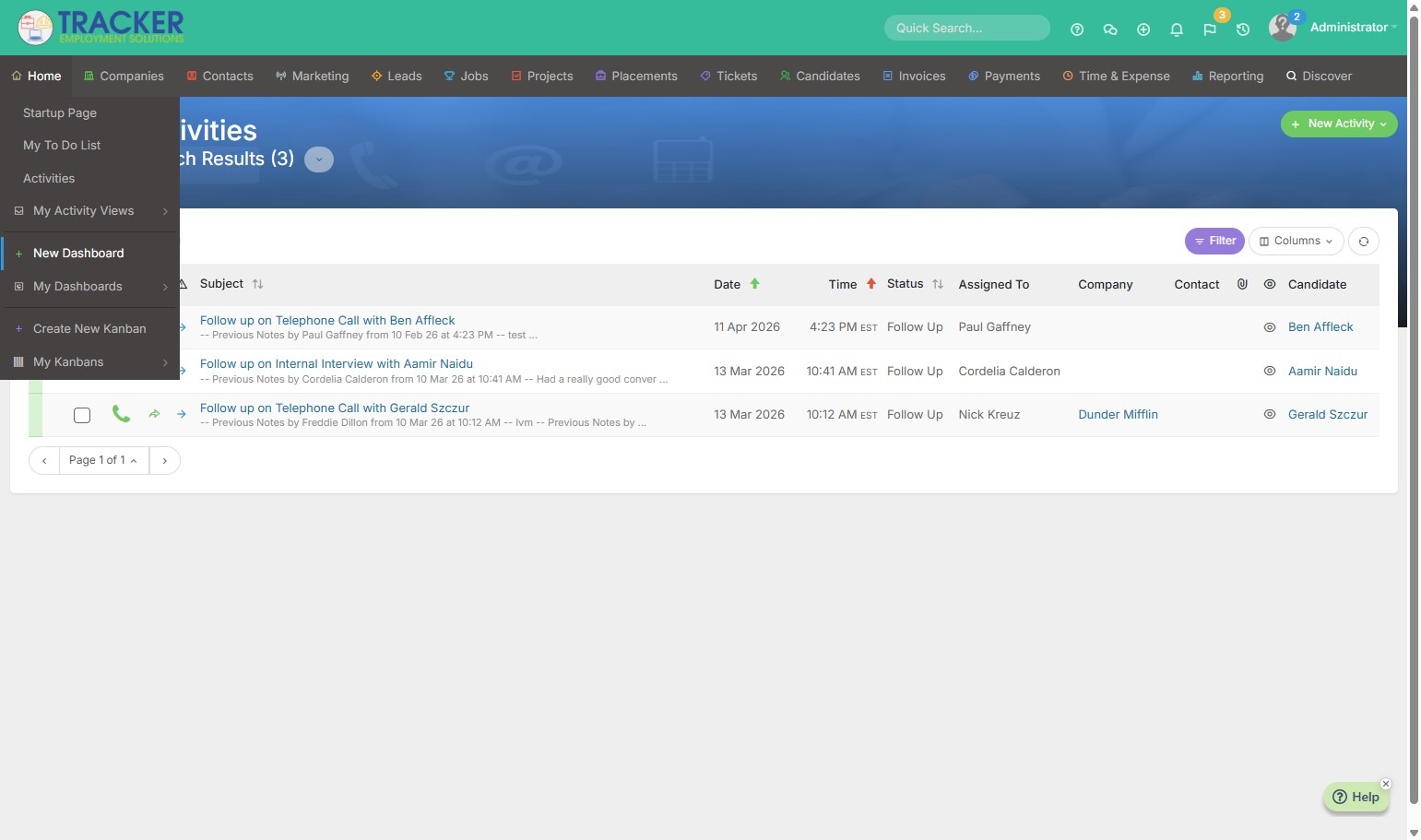Select New Dashboard menu item
Image resolution: width=1421 pixels, height=840 pixels.
[89, 254]
